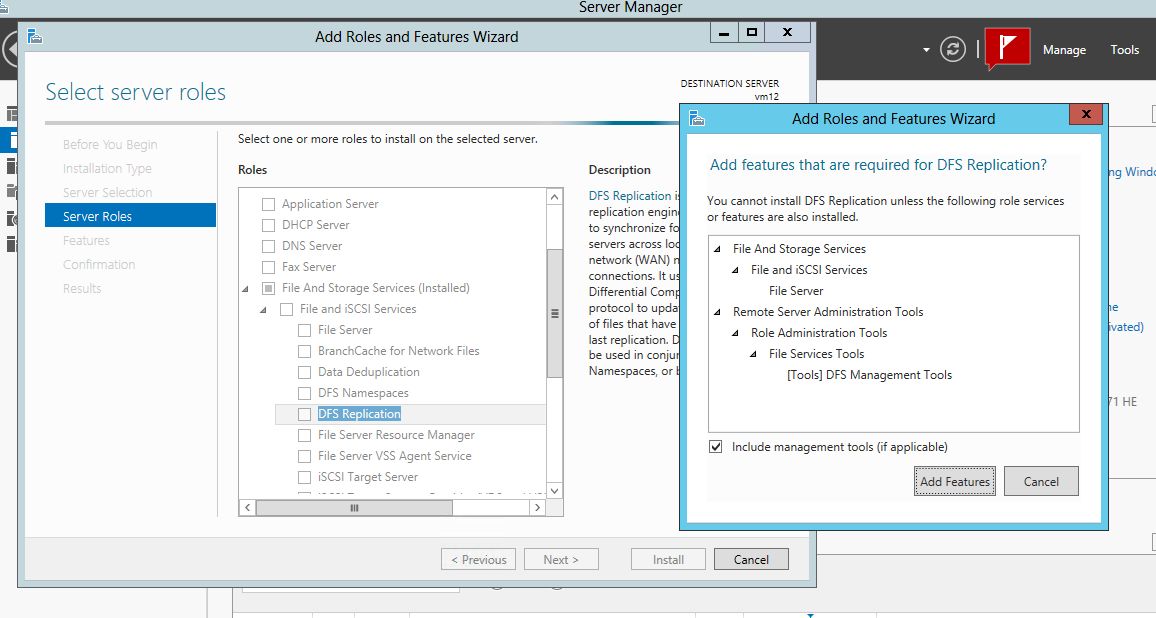Select [Tools] DFS Management Tools entry
Image resolution: width=1156 pixels, height=618 pixels.
[869, 375]
